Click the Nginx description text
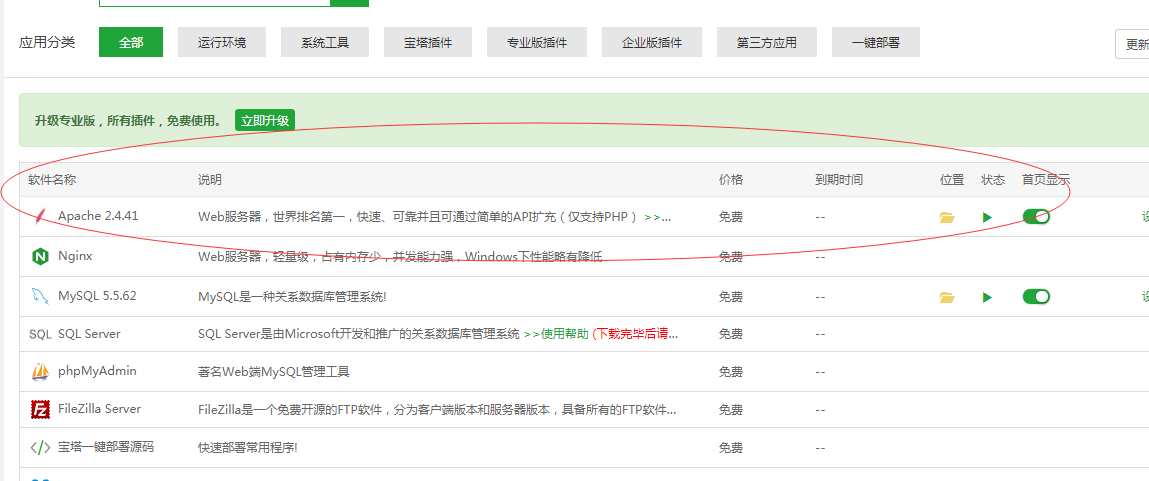Viewport: 1149px width, 481px height. pos(400,257)
